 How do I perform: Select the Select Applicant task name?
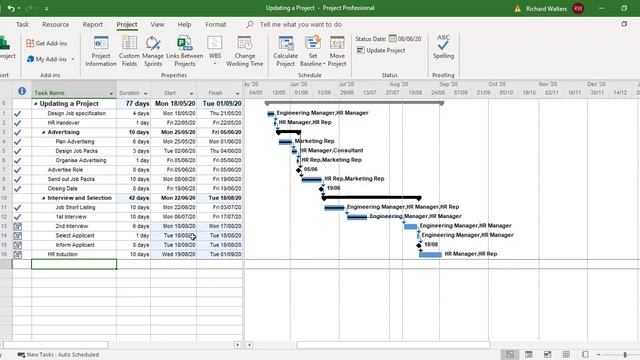click(x=75, y=236)
